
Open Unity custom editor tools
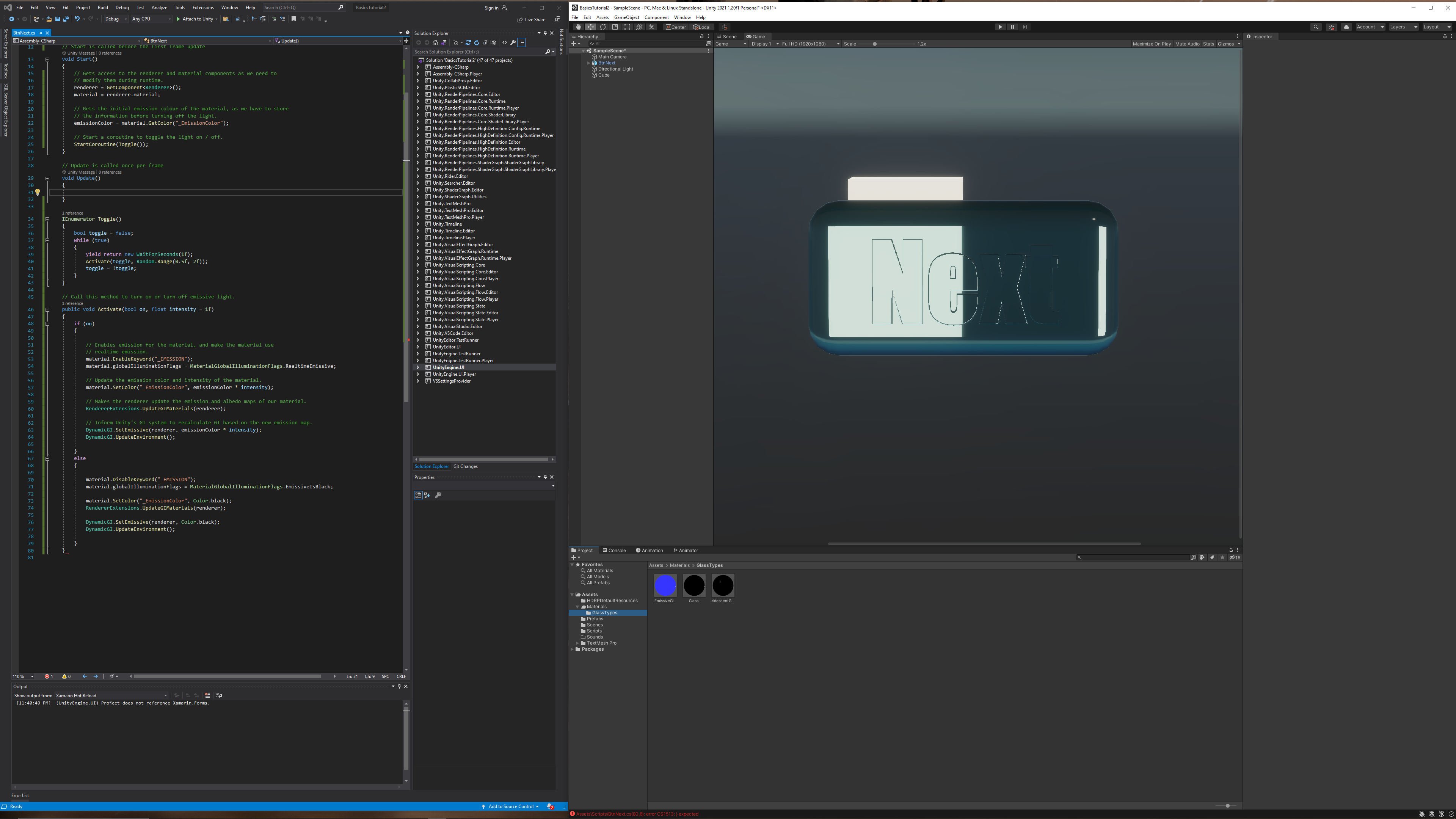[x=651, y=27]
